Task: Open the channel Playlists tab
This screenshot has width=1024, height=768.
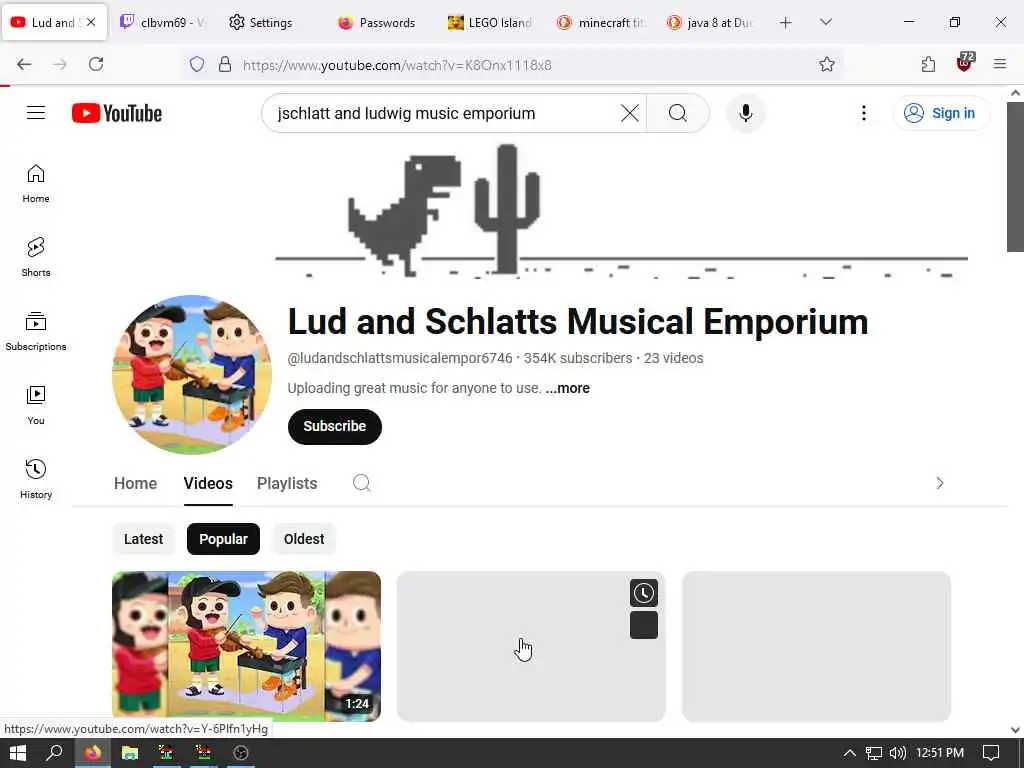Action: coord(287,483)
